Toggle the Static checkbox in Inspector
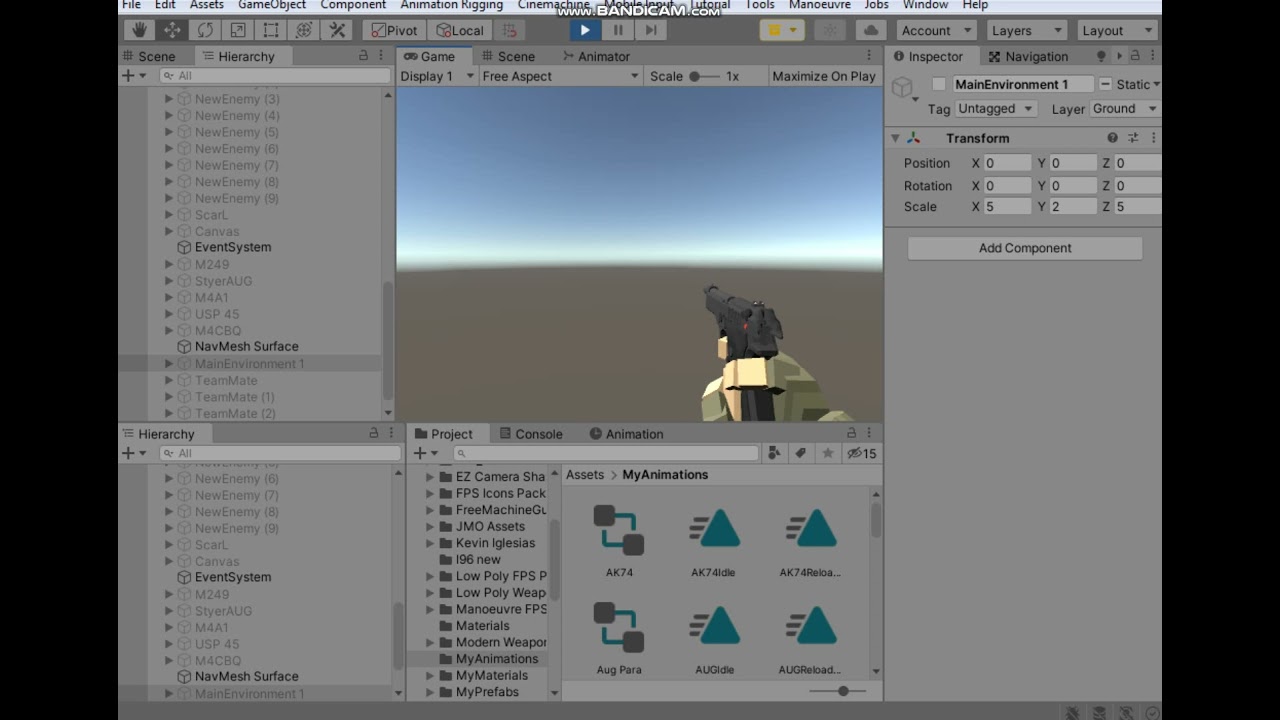The image size is (1280, 720). 1105,84
